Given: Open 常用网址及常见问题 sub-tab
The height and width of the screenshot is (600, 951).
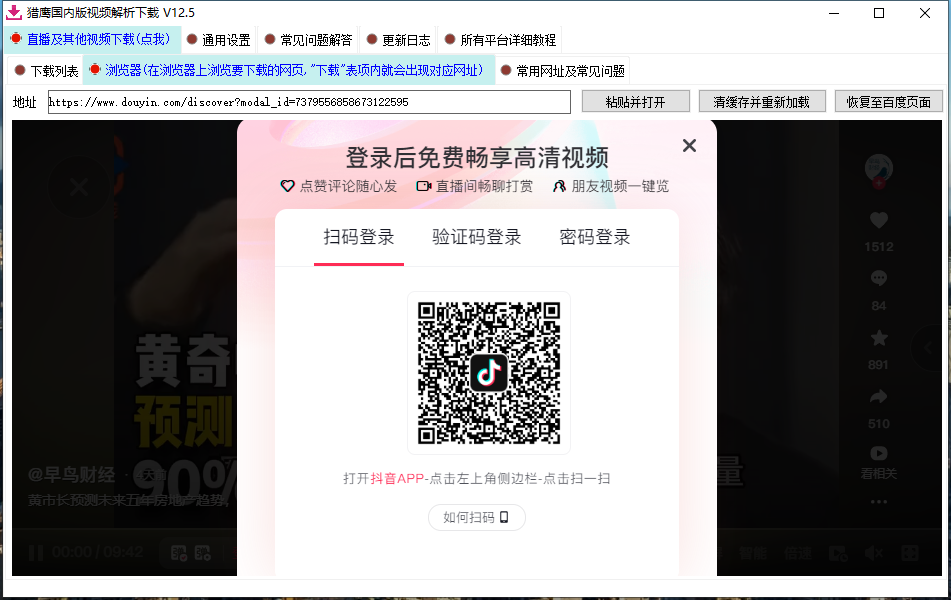Looking at the screenshot, I should (x=562, y=71).
